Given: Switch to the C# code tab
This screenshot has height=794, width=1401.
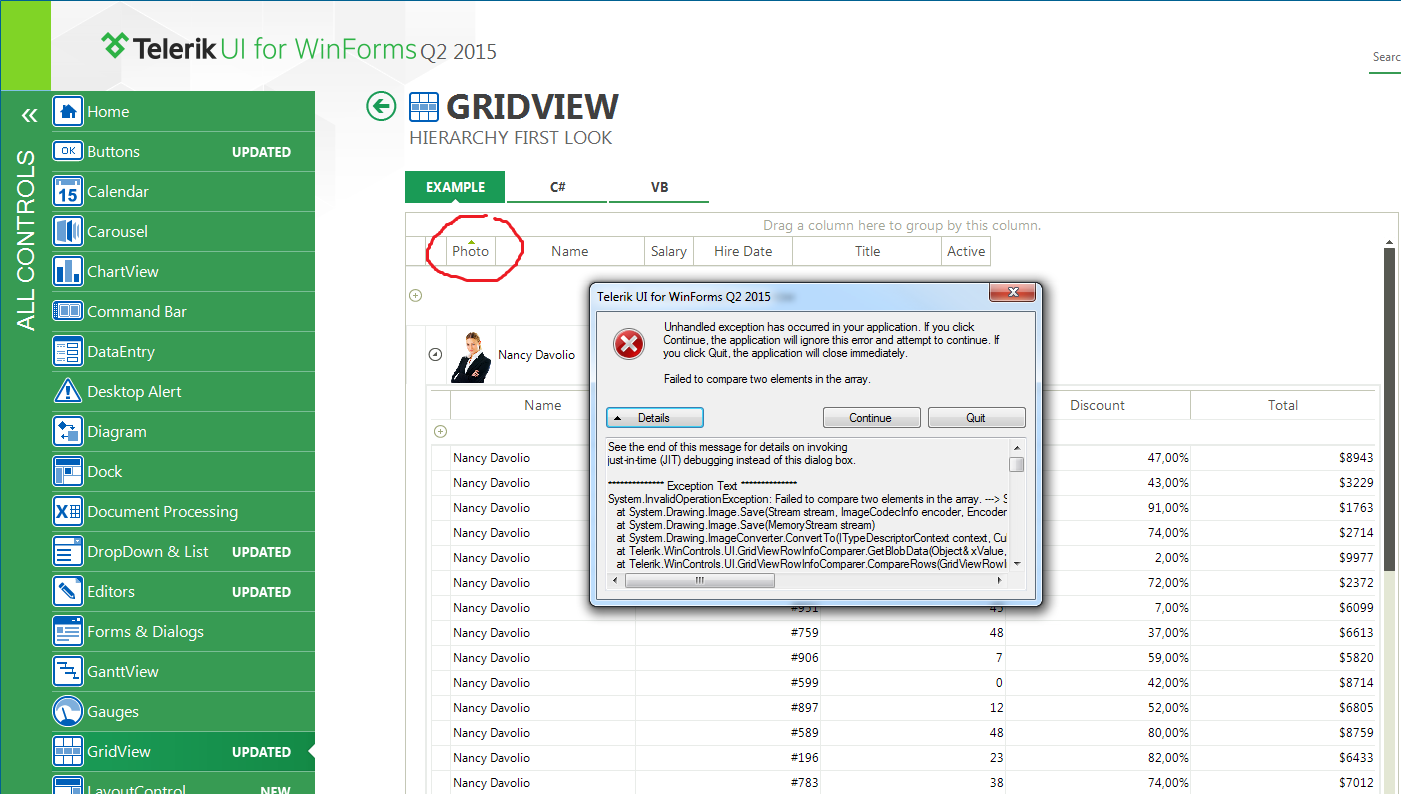Looking at the screenshot, I should [557, 187].
